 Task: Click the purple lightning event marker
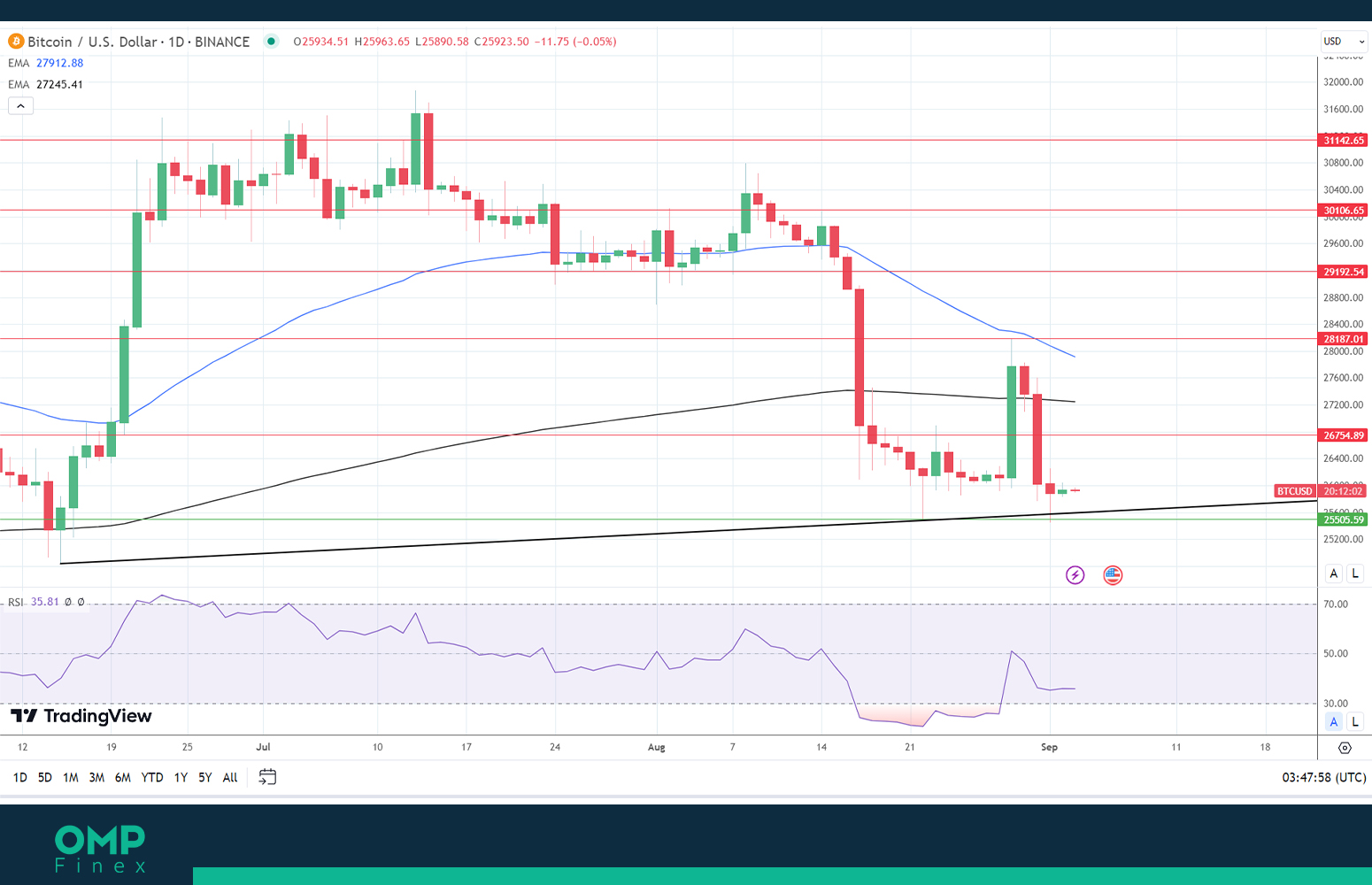[1075, 575]
